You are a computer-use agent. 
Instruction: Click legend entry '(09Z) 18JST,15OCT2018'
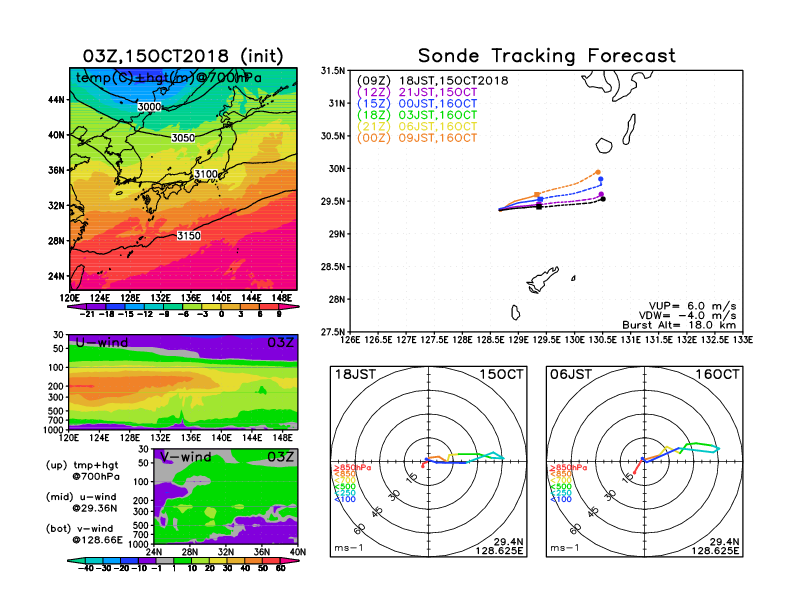(x=432, y=81)
